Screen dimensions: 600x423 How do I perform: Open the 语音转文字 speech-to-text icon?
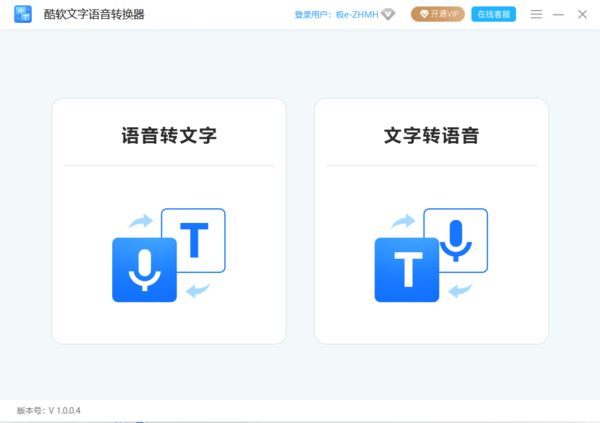169,255
